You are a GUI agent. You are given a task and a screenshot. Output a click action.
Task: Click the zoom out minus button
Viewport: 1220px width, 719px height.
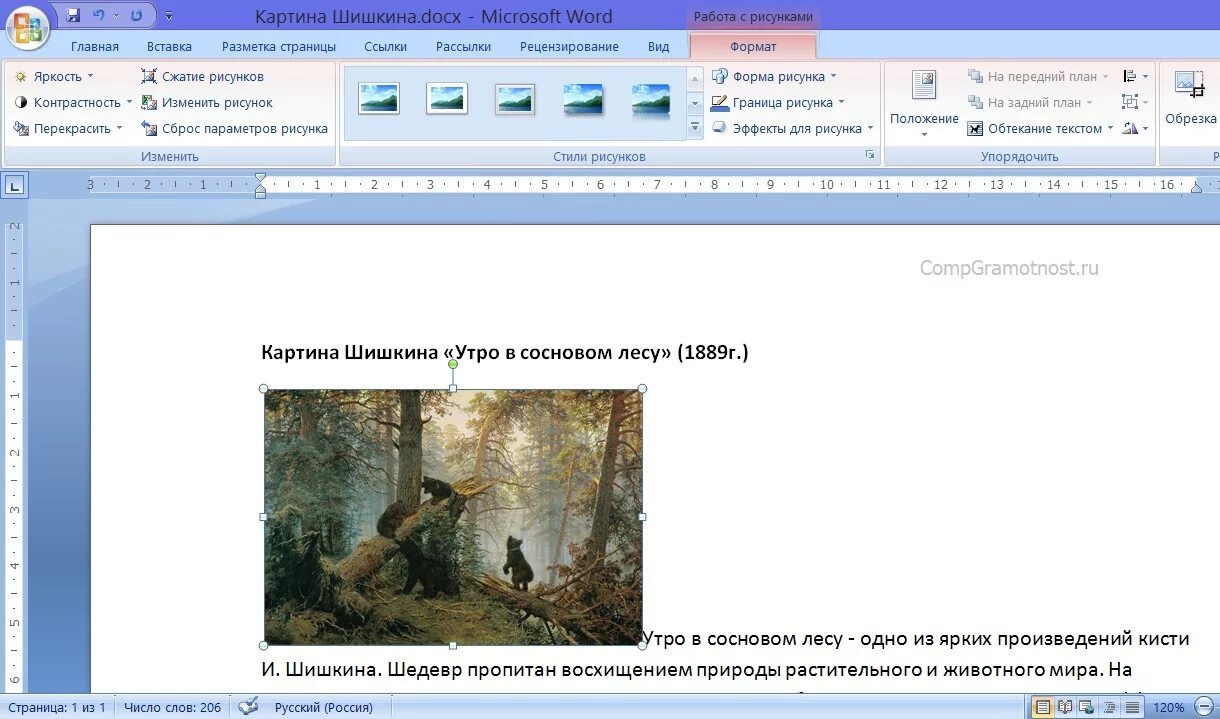1204,707
